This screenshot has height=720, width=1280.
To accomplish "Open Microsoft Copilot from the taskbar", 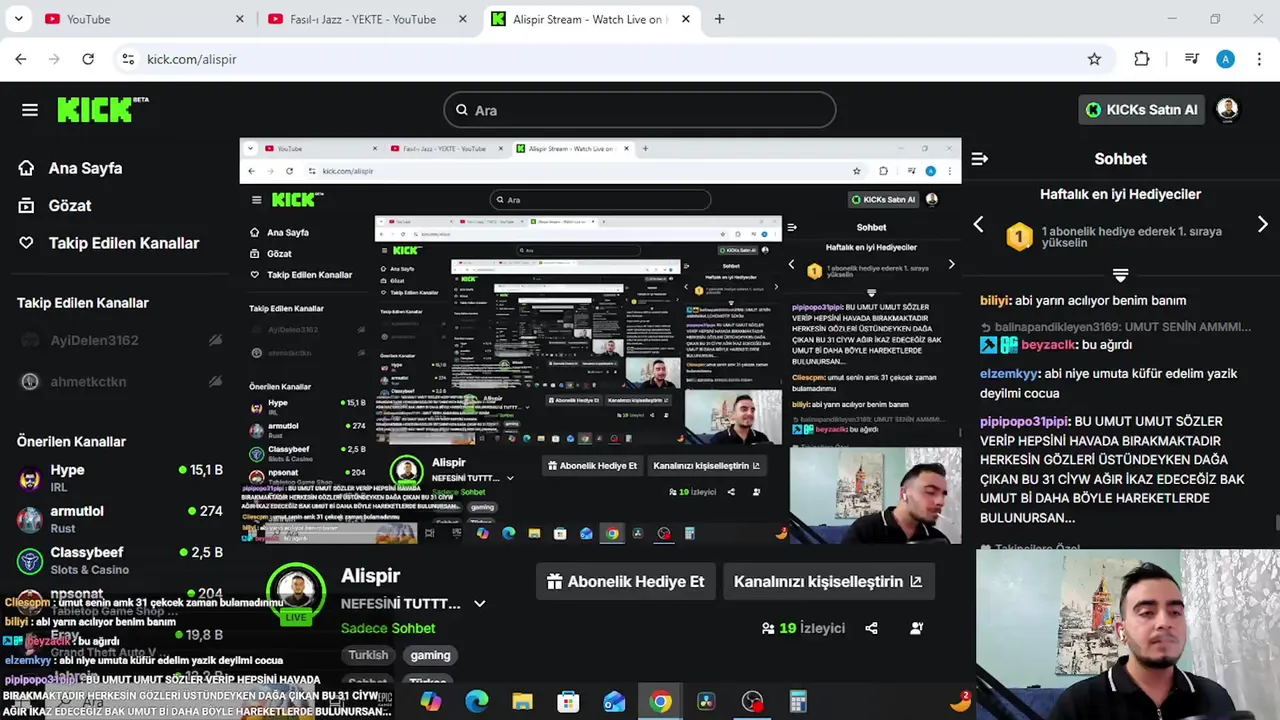I will [431, 702].
